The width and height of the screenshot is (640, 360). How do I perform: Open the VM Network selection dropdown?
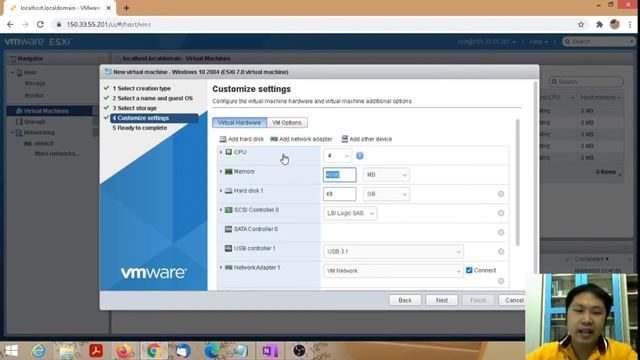click(393, 271)
